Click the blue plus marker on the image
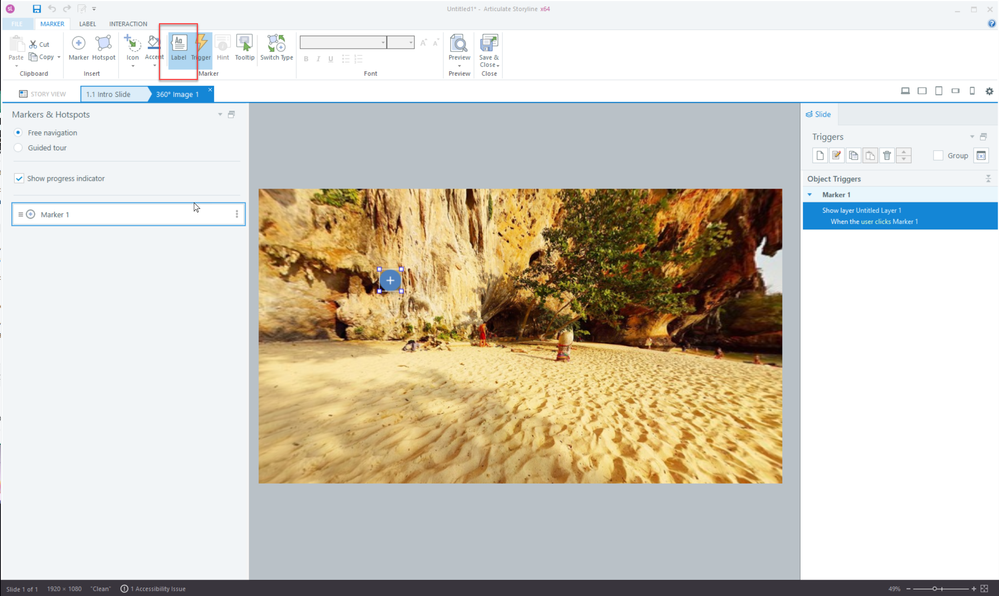 (x=390, y=281)
